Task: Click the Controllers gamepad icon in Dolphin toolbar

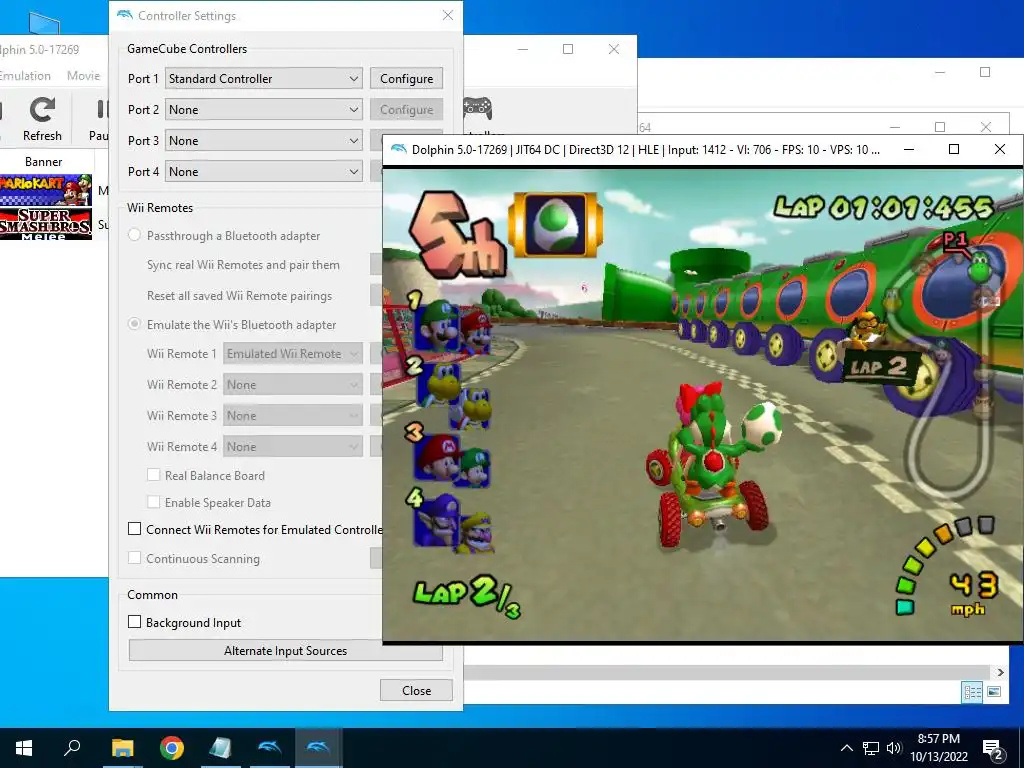Action: (477, 108)
